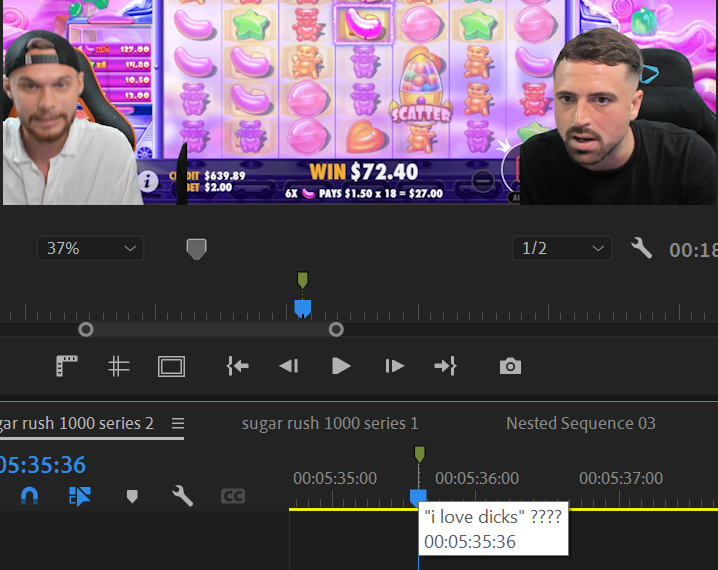The image size is (718, 570).
Task: Click the Program Monitor duration timecode
Action: [x=693, y=250]
